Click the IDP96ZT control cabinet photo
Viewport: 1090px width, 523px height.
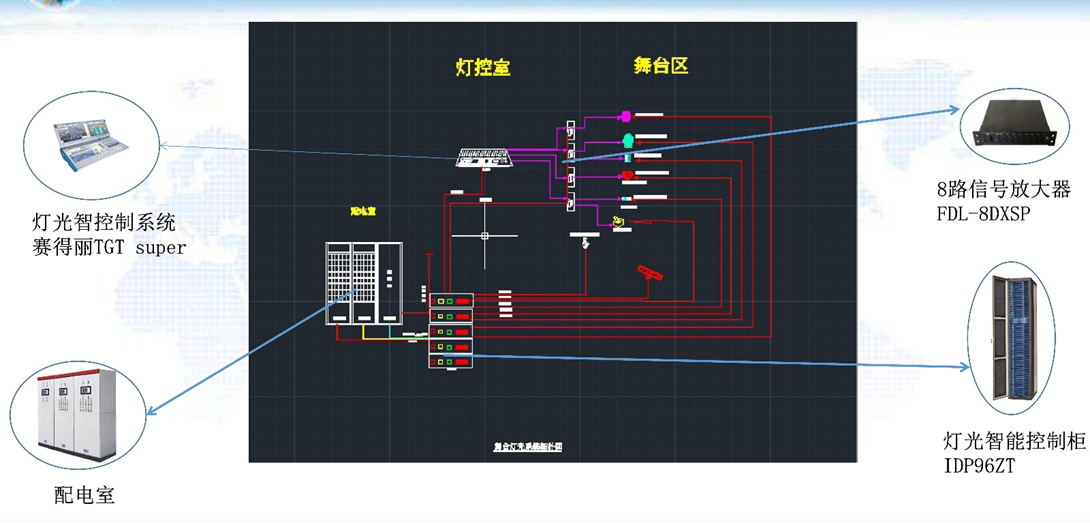(x=1015, y=339)
